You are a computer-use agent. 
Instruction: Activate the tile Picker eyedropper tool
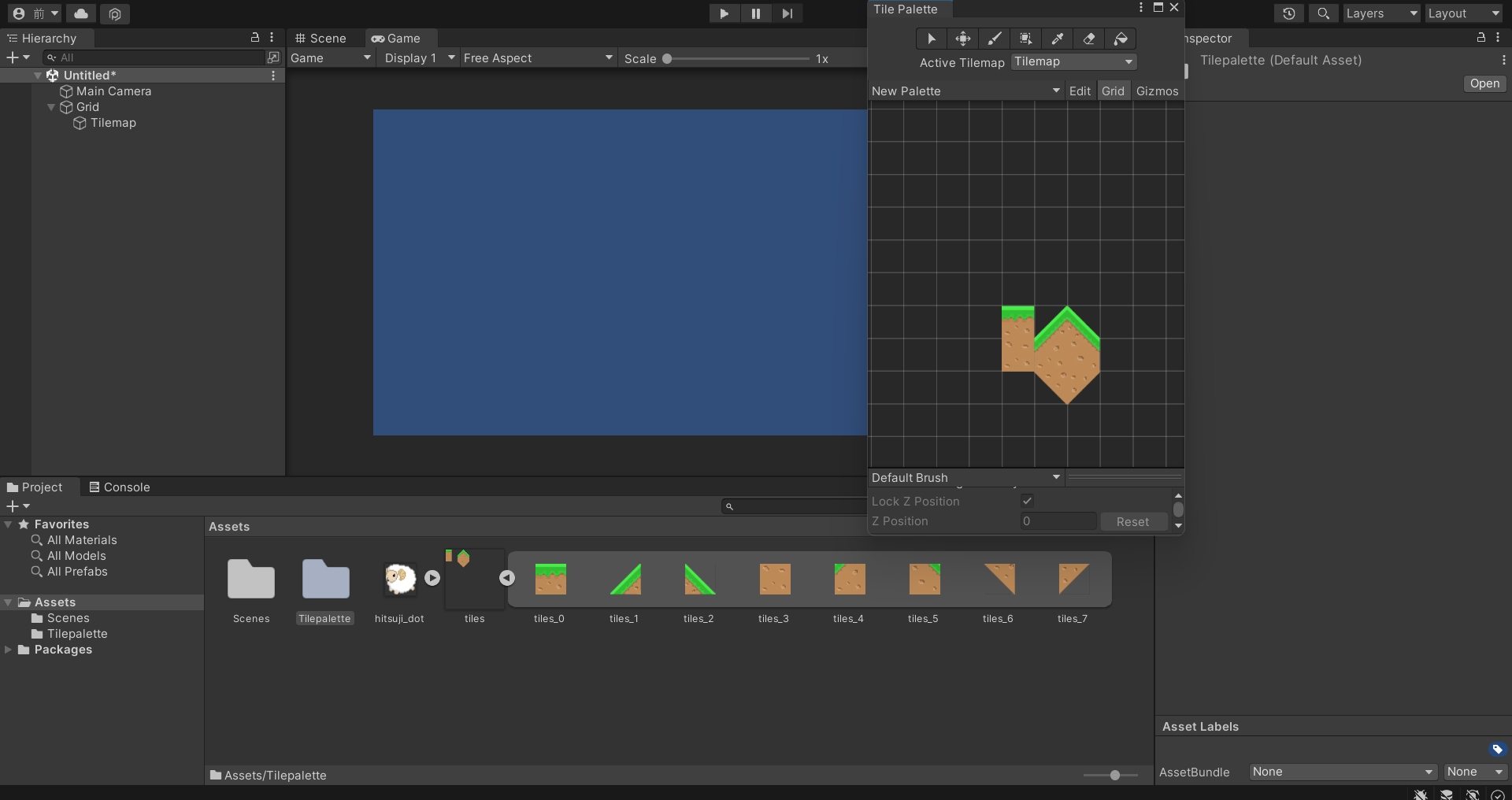pos(1058,39)
